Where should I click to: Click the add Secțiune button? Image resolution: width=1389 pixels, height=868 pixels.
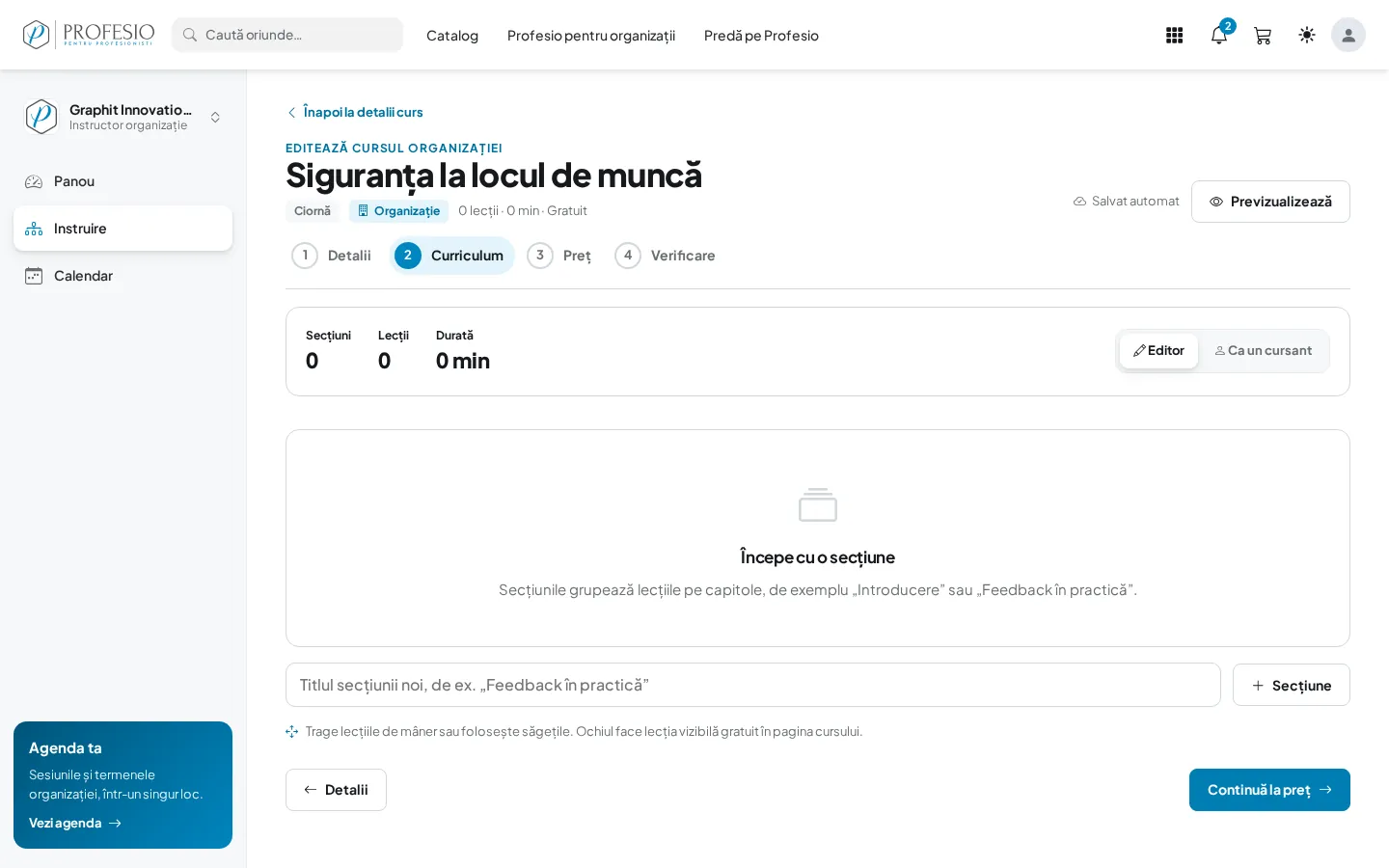(x=1292, y=685)
